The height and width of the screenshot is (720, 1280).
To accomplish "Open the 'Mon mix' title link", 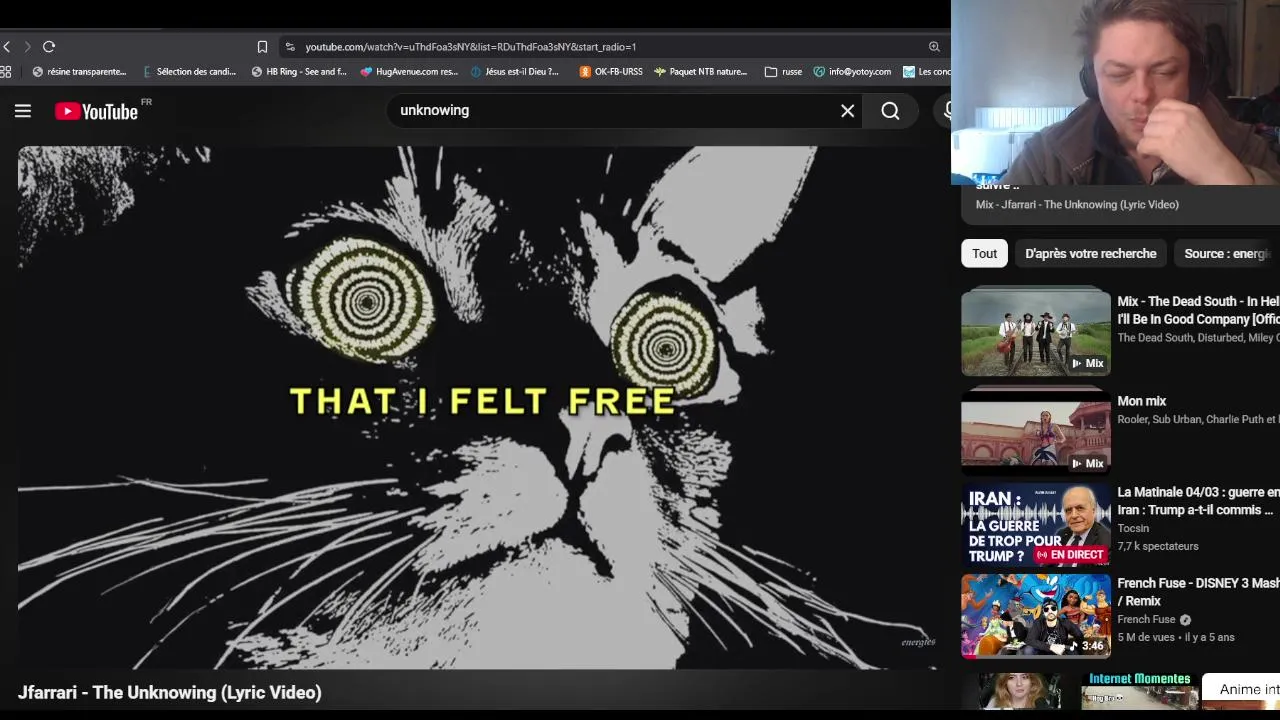I will click(1142, 401).
